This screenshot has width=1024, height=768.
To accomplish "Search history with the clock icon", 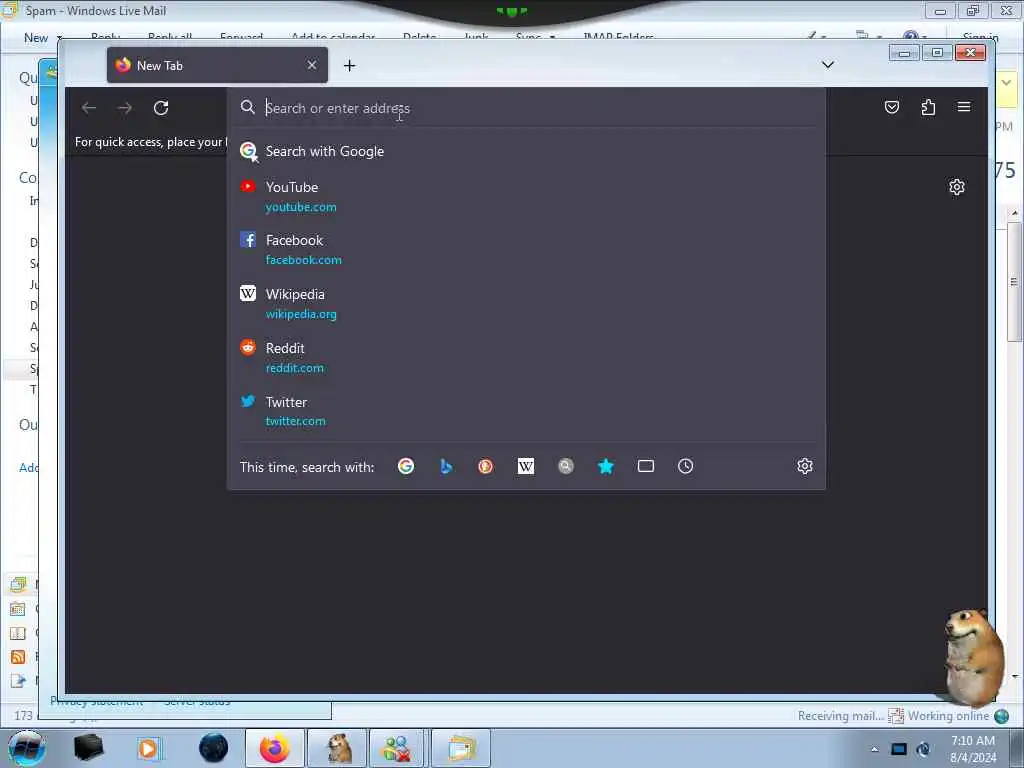I will pos(686,466).
